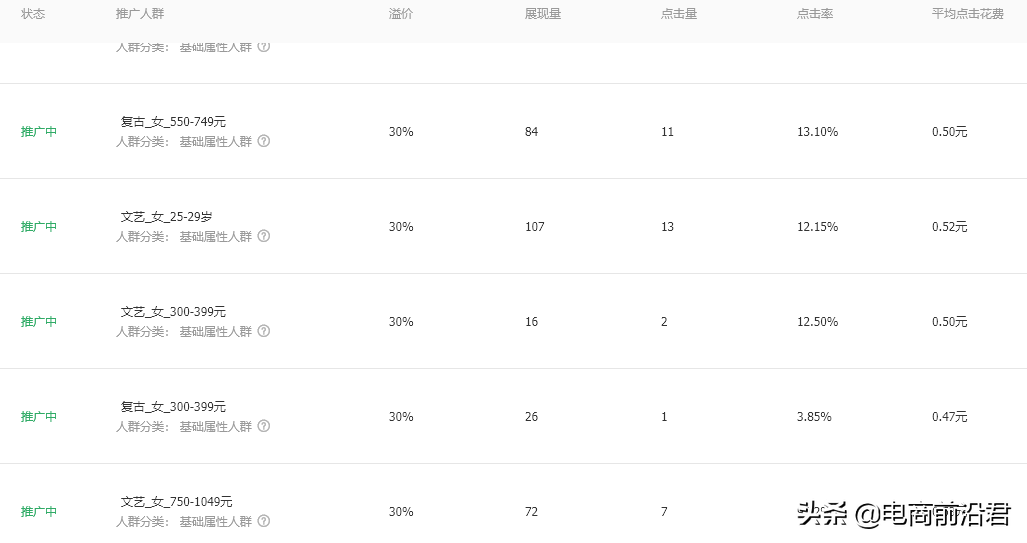
Task: Select the 平均点击花费 column header
Action: coord(961,14)
